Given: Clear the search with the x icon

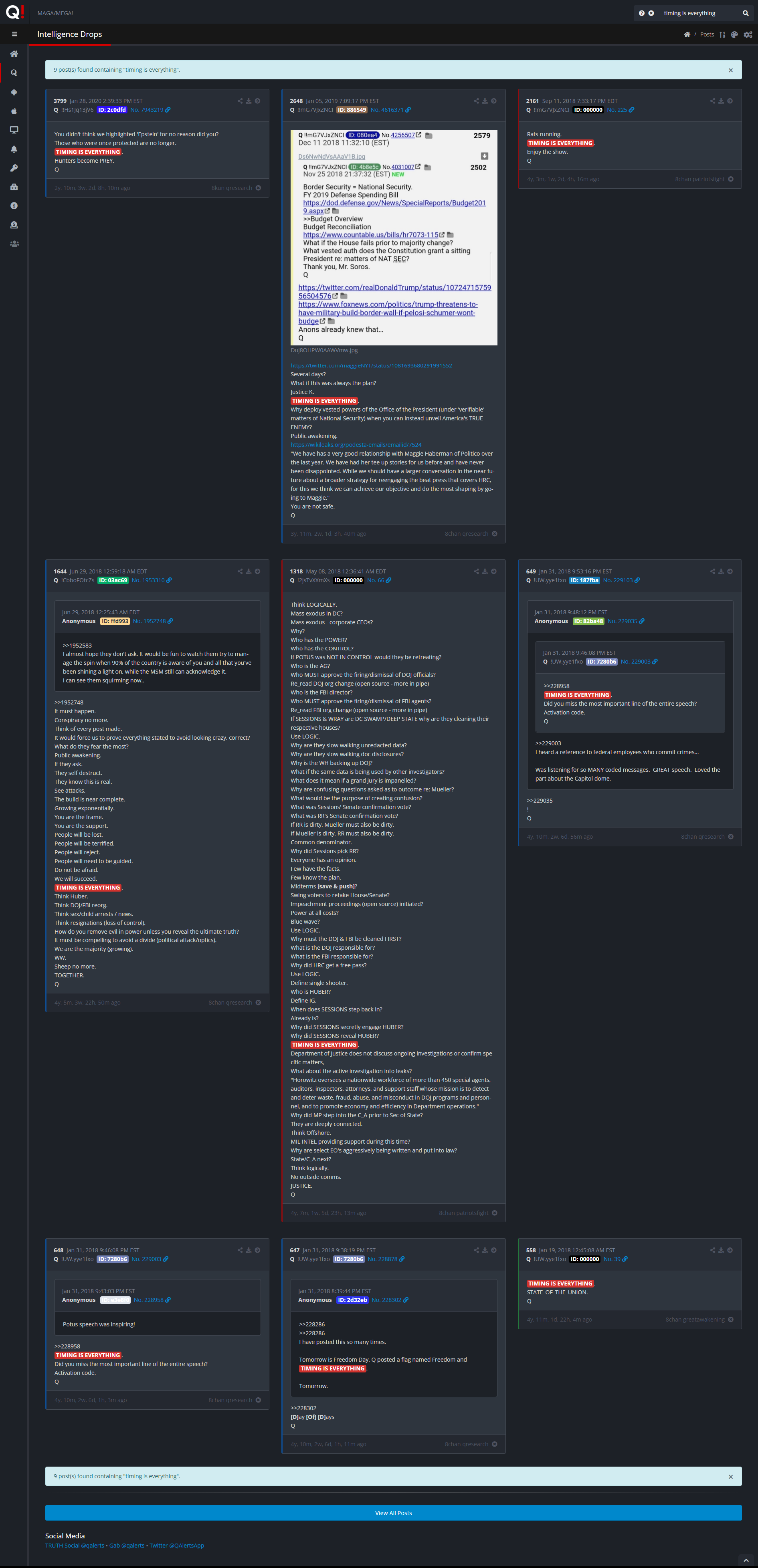Looking at the screenshot, I should (651, 13).
